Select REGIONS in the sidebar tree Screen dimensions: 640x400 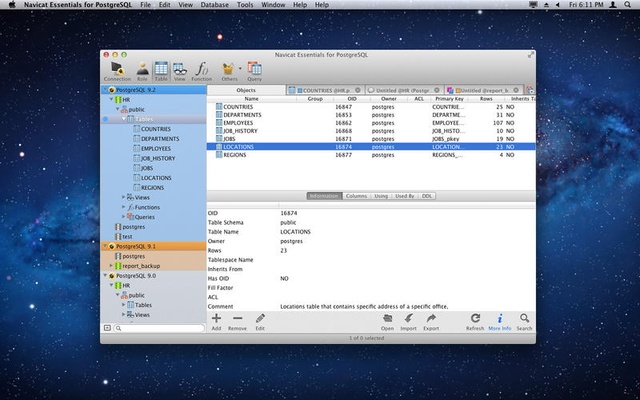click(x=152, y=187)
